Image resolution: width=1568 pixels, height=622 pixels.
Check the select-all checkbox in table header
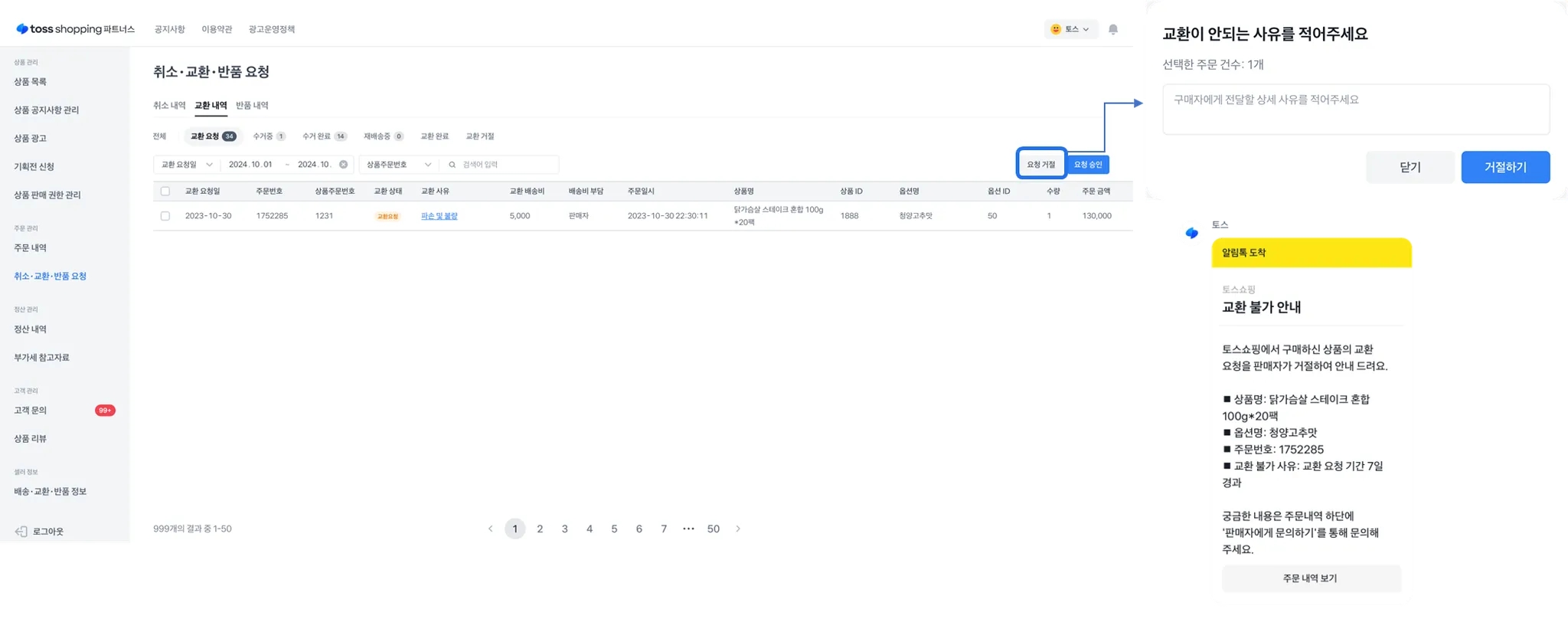click(165, 192)
